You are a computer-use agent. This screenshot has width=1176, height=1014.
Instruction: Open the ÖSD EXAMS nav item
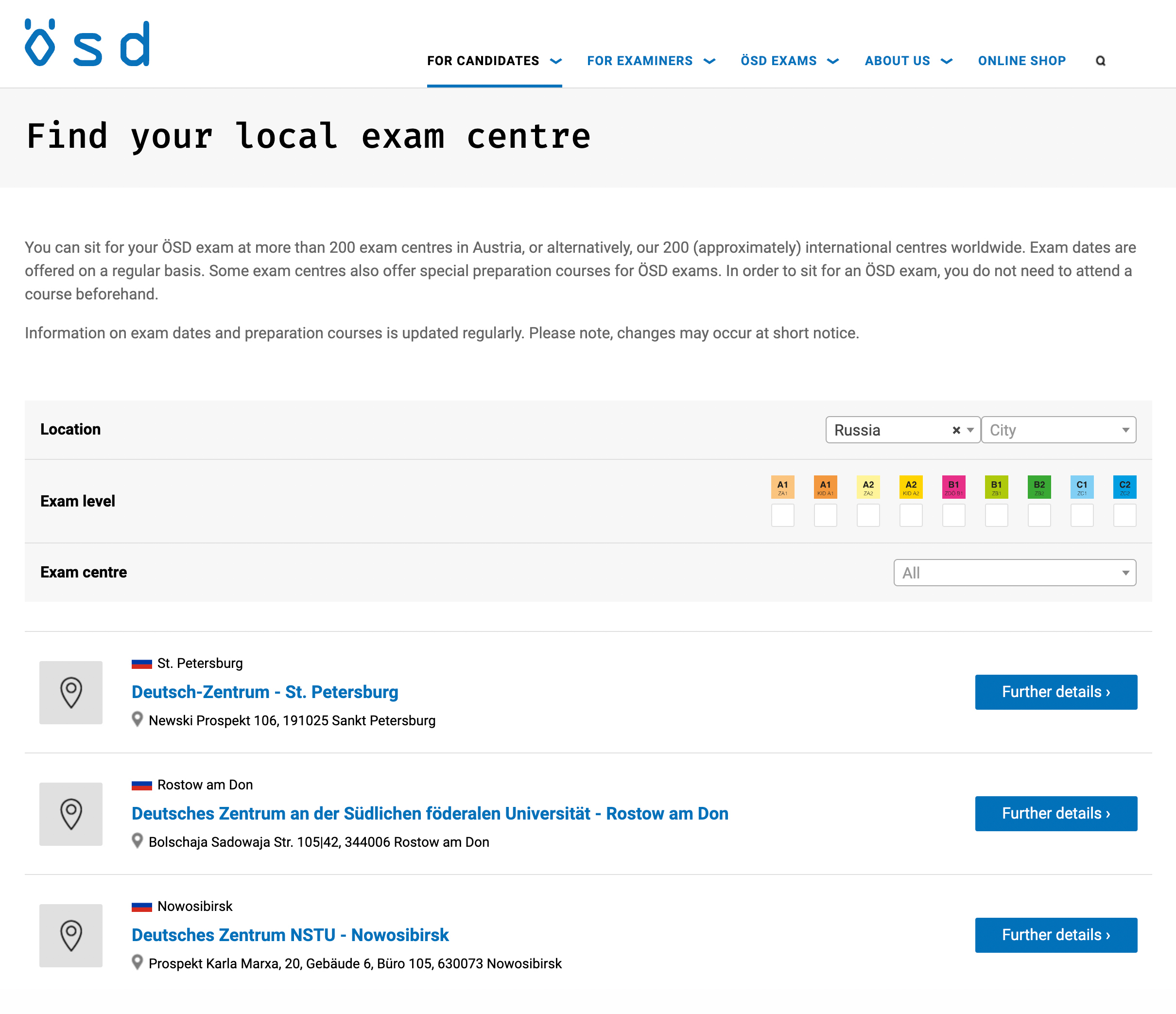tap(778, 61)
